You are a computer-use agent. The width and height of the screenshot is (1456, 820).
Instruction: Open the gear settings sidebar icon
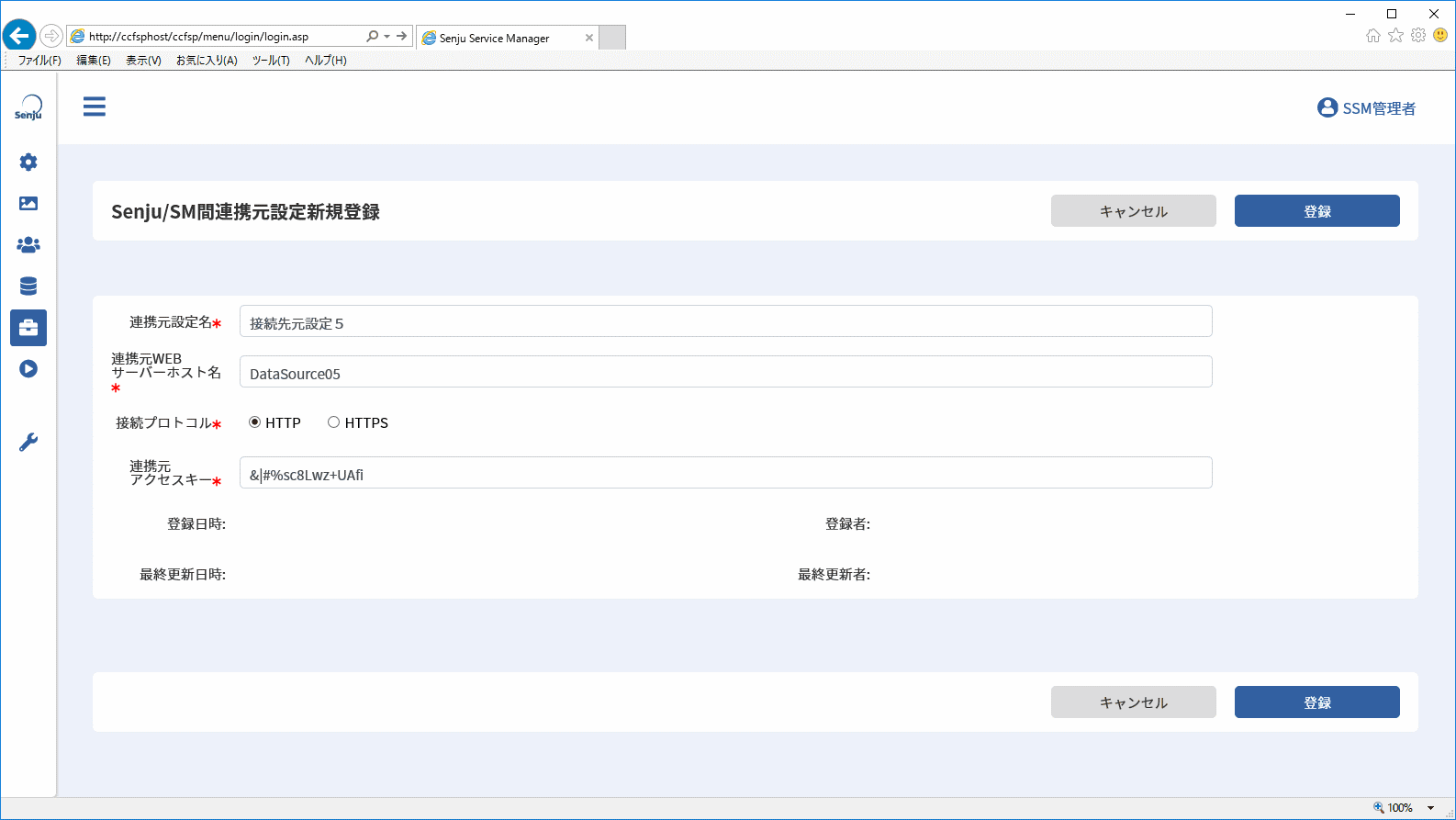(28, 162)
